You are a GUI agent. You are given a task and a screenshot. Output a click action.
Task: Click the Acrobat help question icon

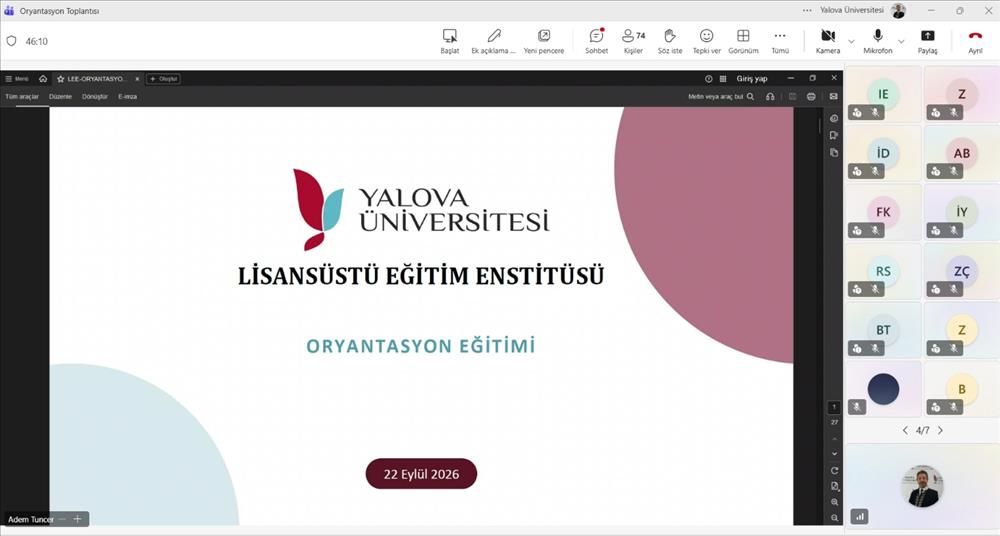point(709,79)
